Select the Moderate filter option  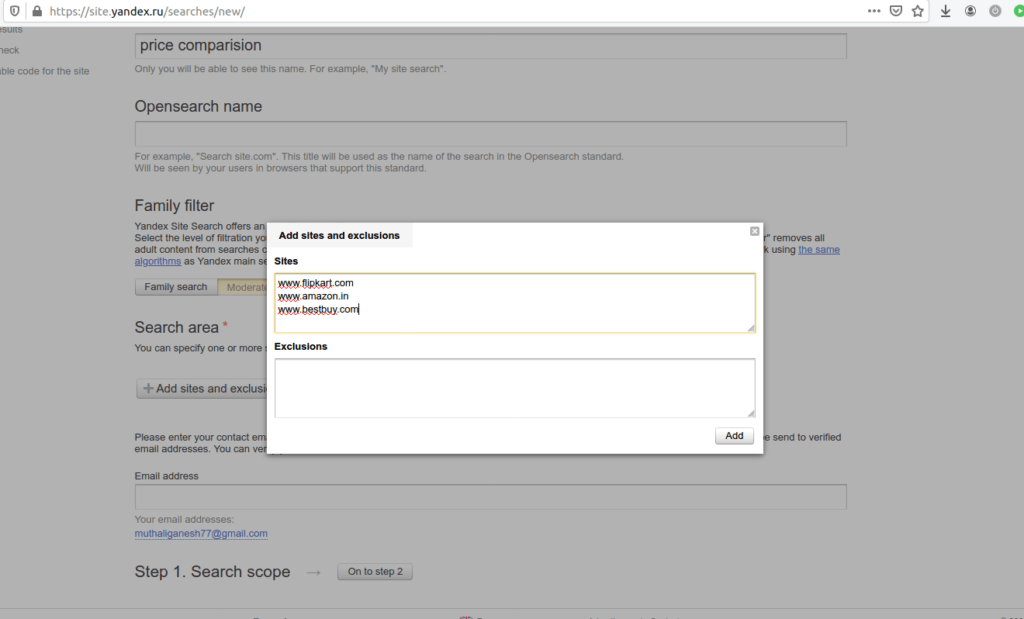[245, 286]
